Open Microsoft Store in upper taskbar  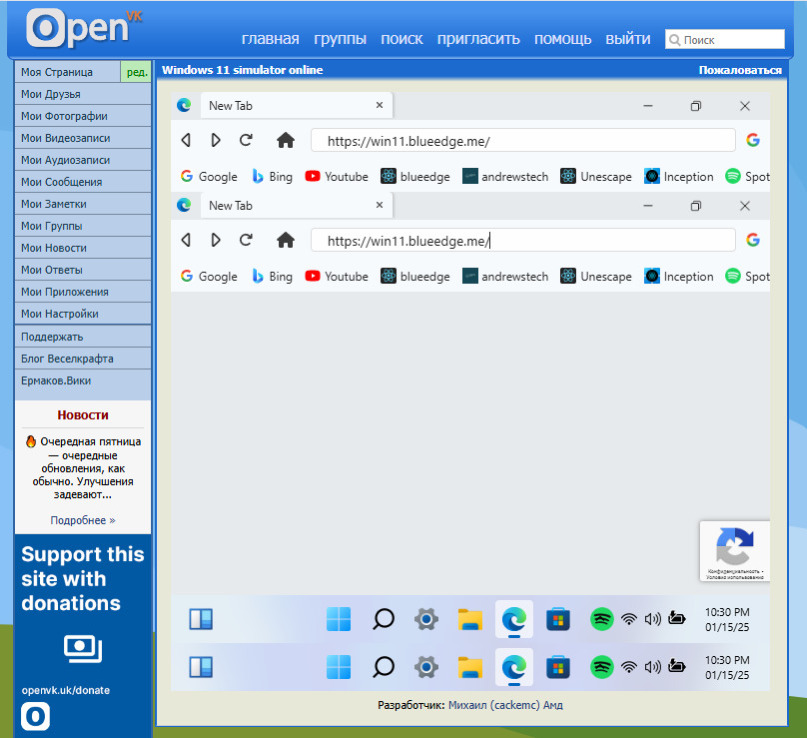point(558,619)
